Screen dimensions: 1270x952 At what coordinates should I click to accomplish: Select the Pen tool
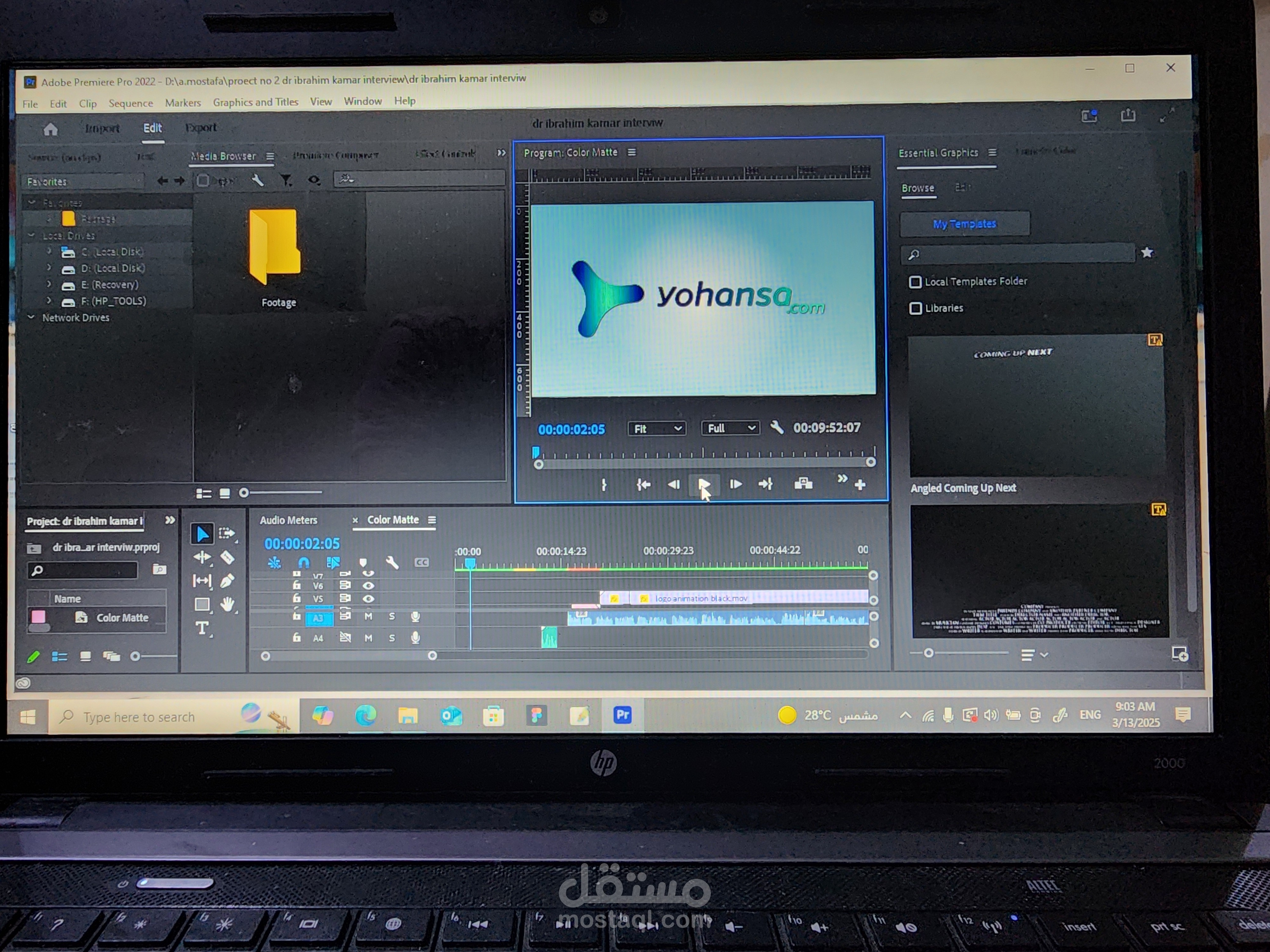[227, 581]
